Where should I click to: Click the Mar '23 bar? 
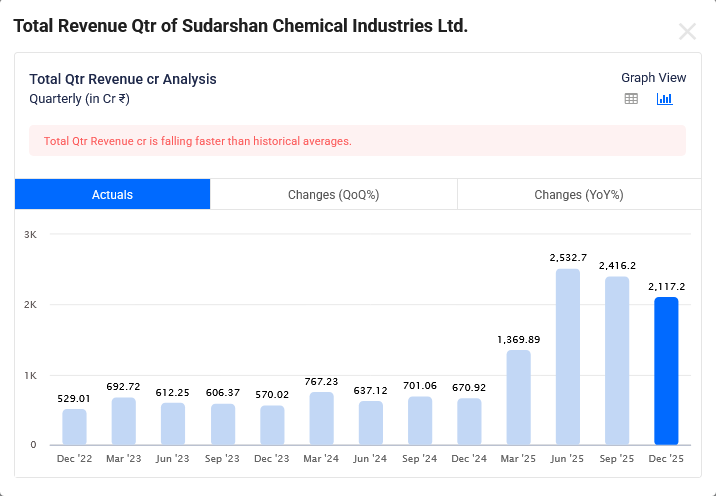tap(124, 421)
